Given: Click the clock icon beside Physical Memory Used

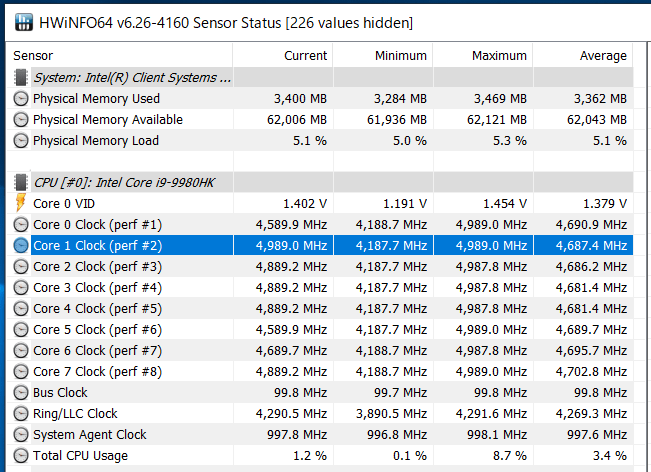Looking at the screenshot, I should pyautogui.click(x=21, y=99).
